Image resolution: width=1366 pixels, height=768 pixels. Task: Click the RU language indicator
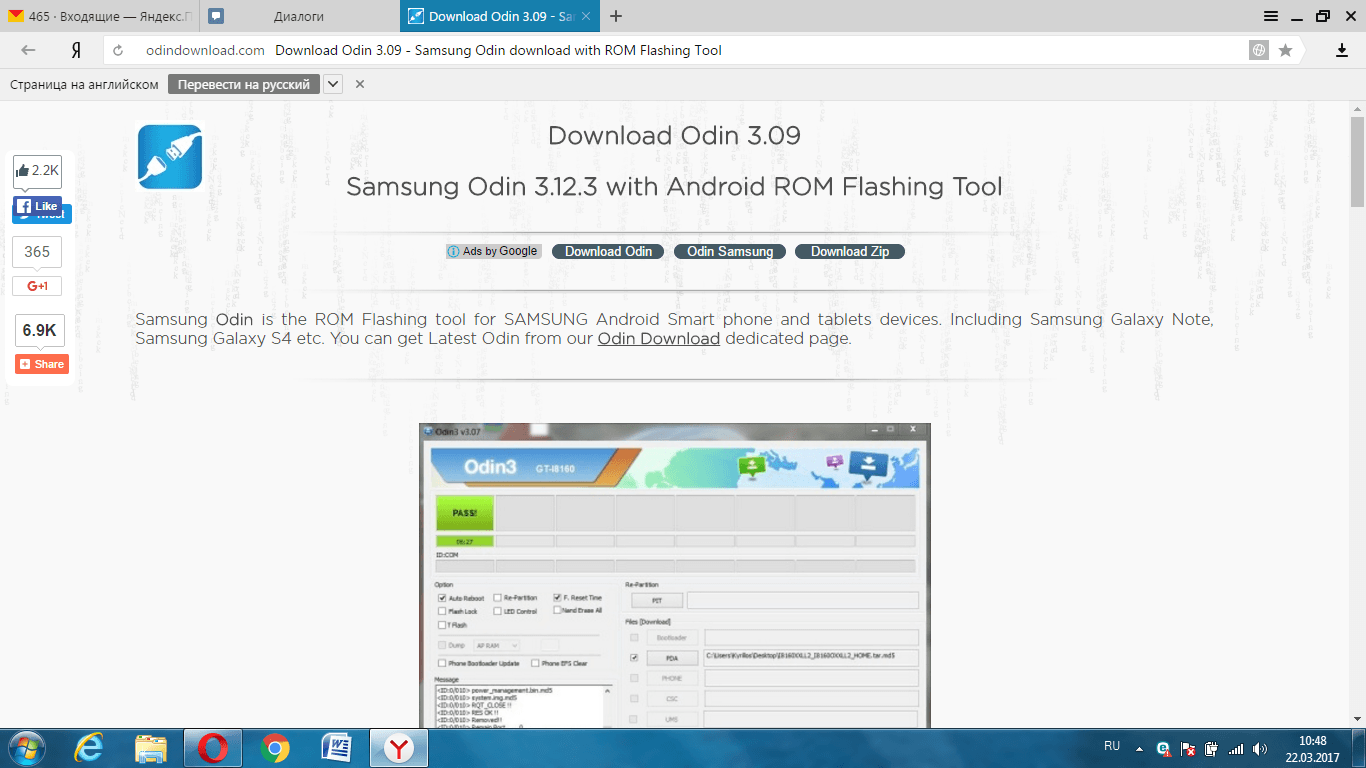pos(1112,746)
